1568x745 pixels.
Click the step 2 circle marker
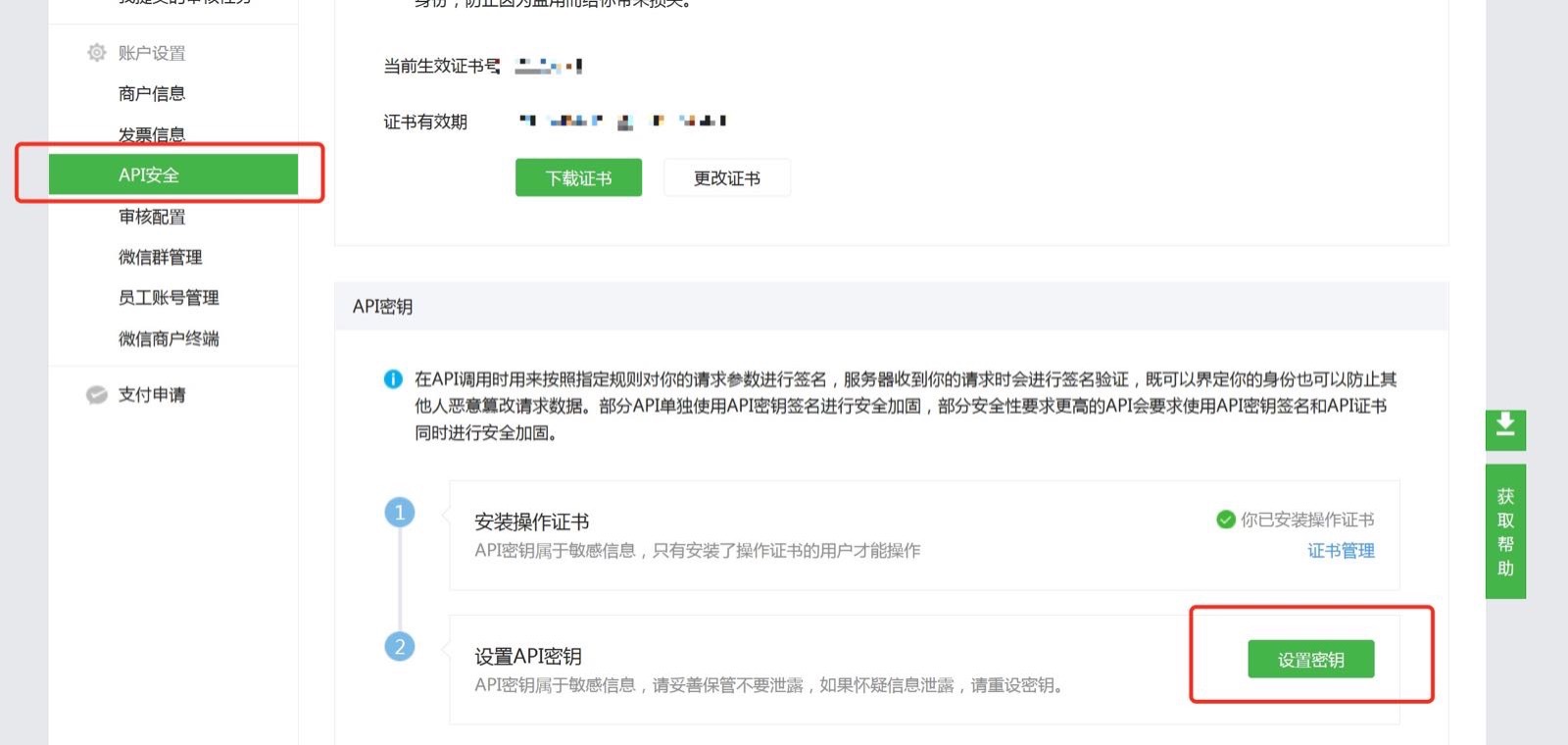tap(400, 647)
